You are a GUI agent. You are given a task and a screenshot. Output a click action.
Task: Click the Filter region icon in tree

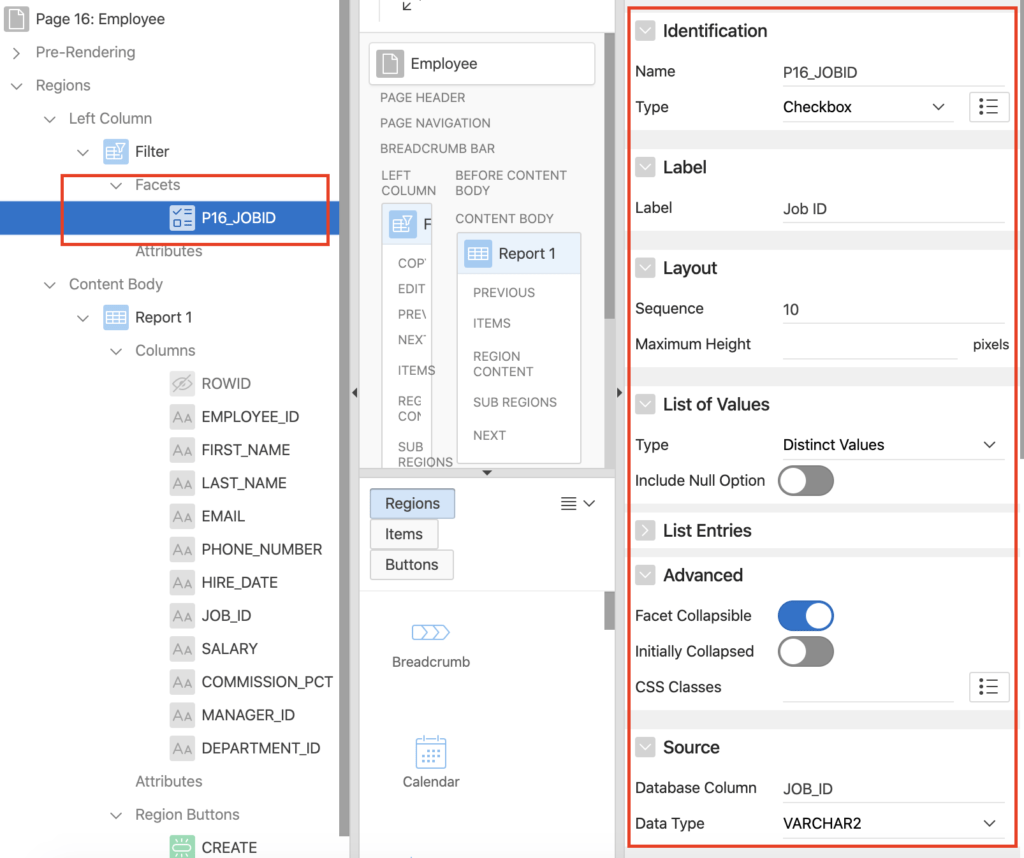pos(116,151)
